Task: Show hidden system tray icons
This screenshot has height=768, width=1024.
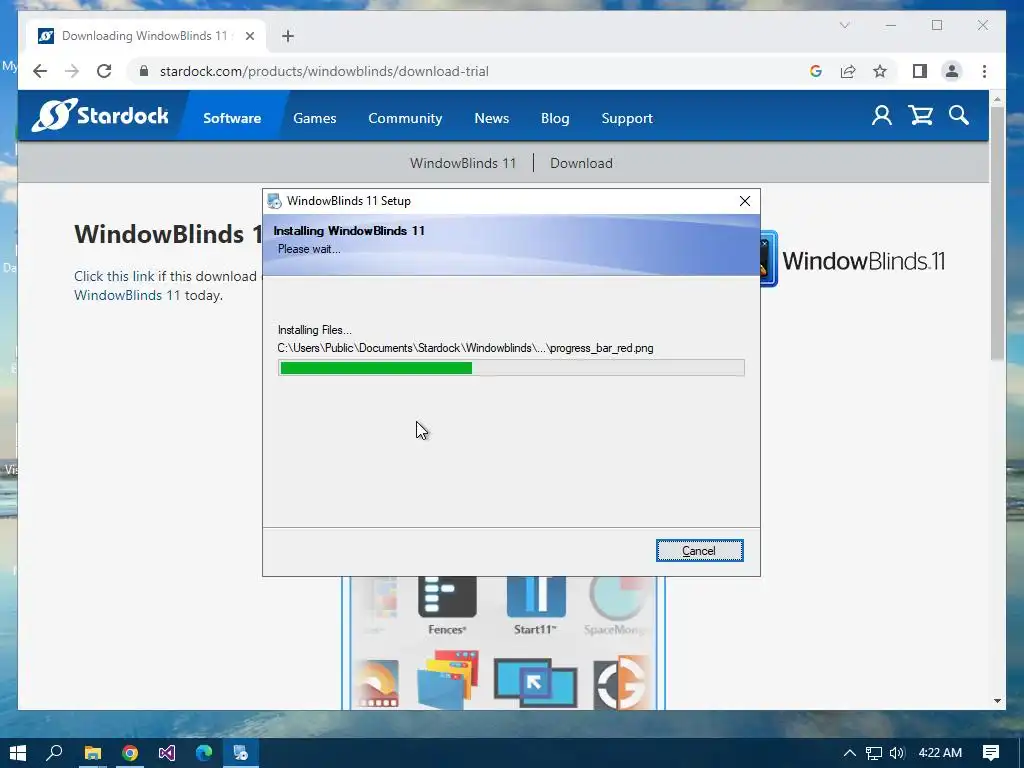Action: (x=850, y=753)
